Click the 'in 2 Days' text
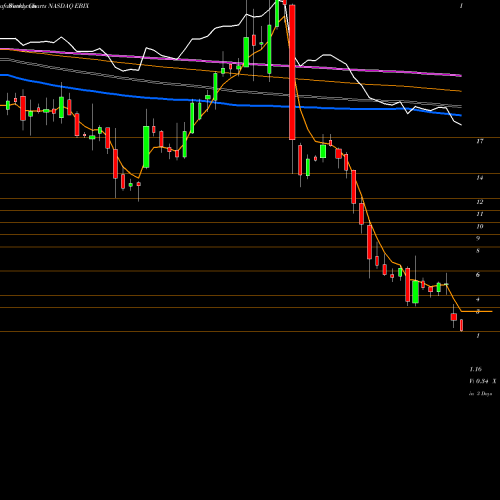This screenshot has width=500, height=500. [x=480, y=394]
